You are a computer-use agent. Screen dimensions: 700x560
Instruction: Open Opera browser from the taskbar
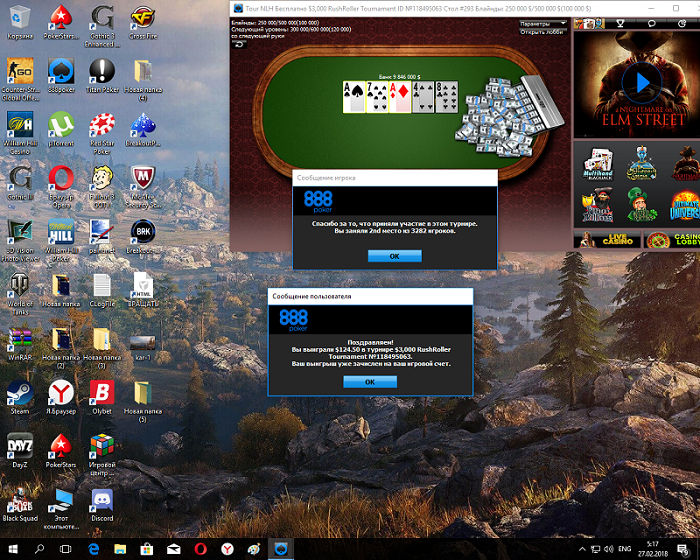[x=200, y=549]
